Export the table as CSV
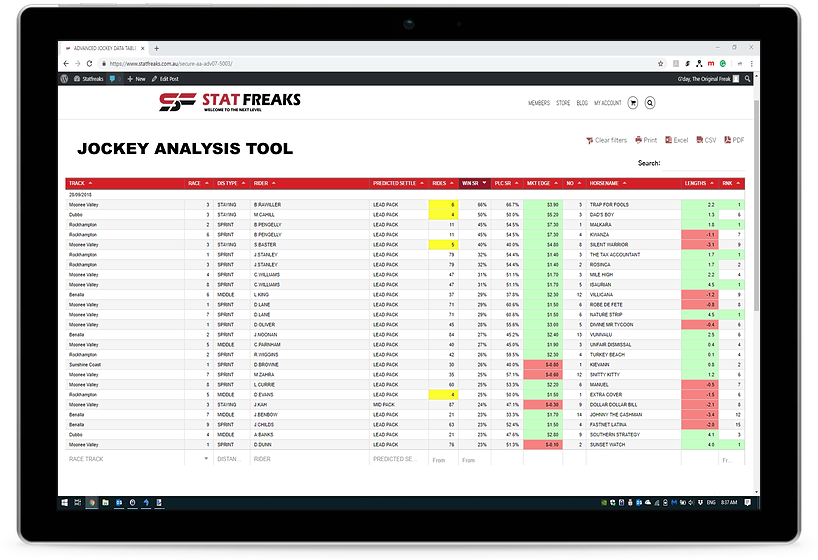 point(706,140)
